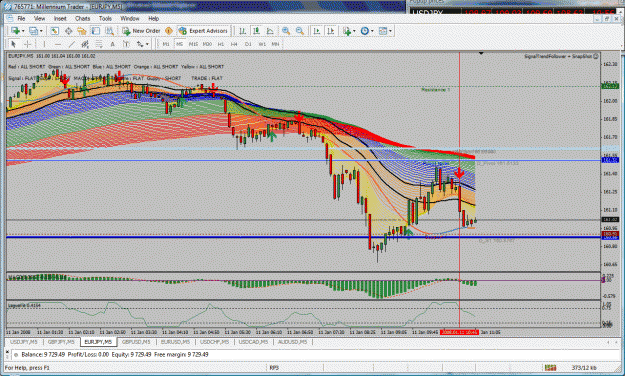
Task: Expand the New Chart dropdown arrow
Action: 23,31
